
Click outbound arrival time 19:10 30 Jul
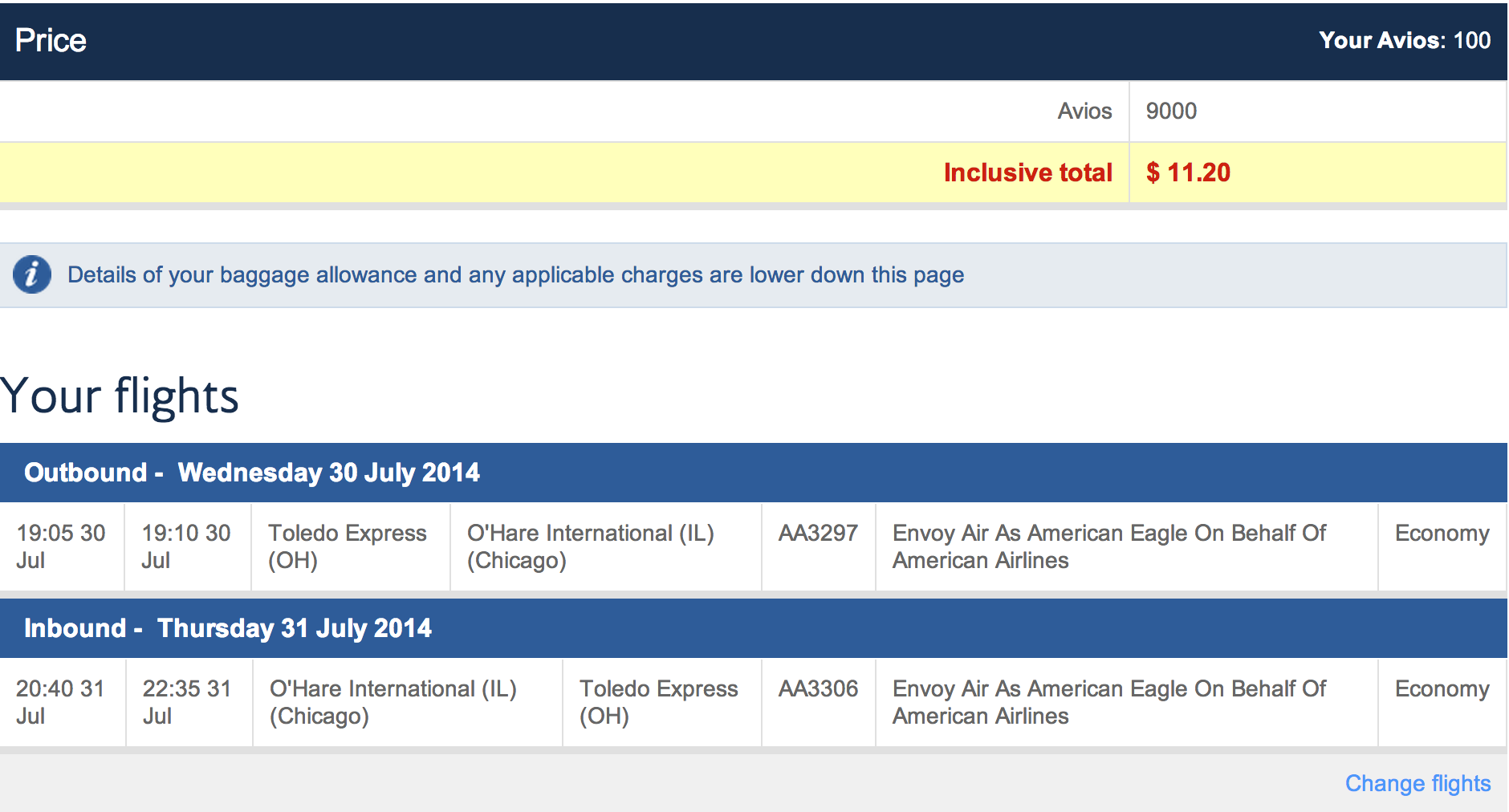(186, 546)
